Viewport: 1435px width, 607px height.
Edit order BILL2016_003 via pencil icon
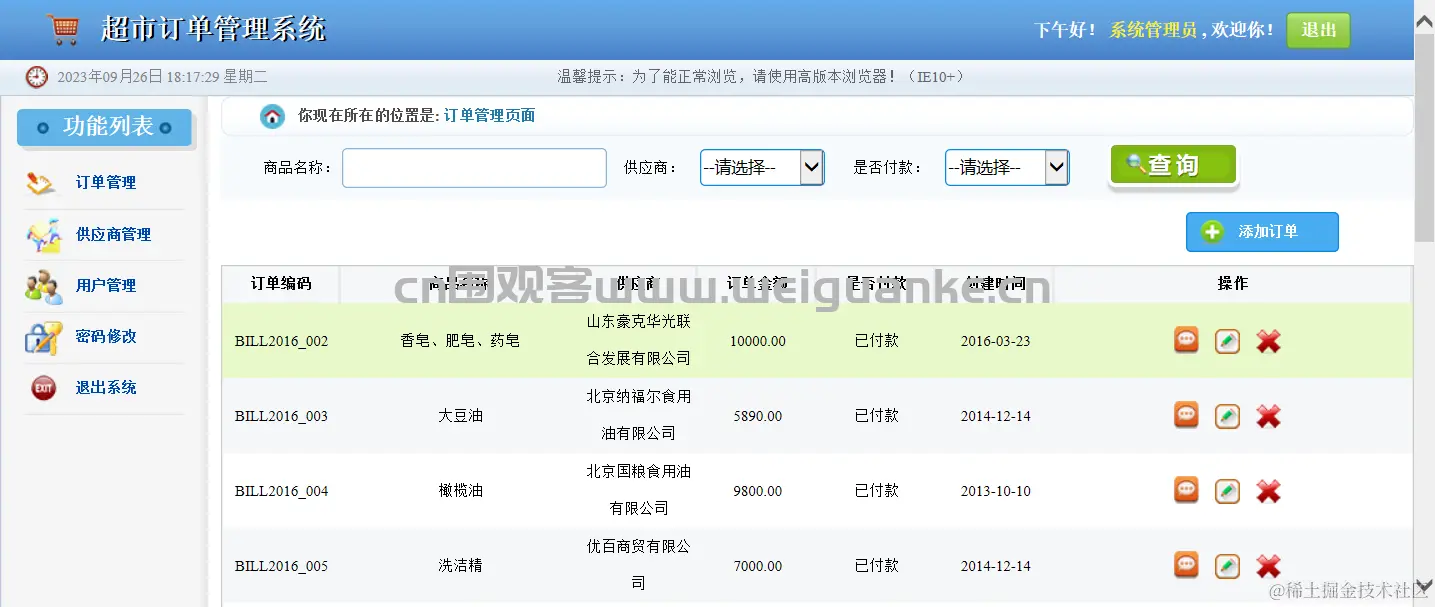coord(1227,416)
